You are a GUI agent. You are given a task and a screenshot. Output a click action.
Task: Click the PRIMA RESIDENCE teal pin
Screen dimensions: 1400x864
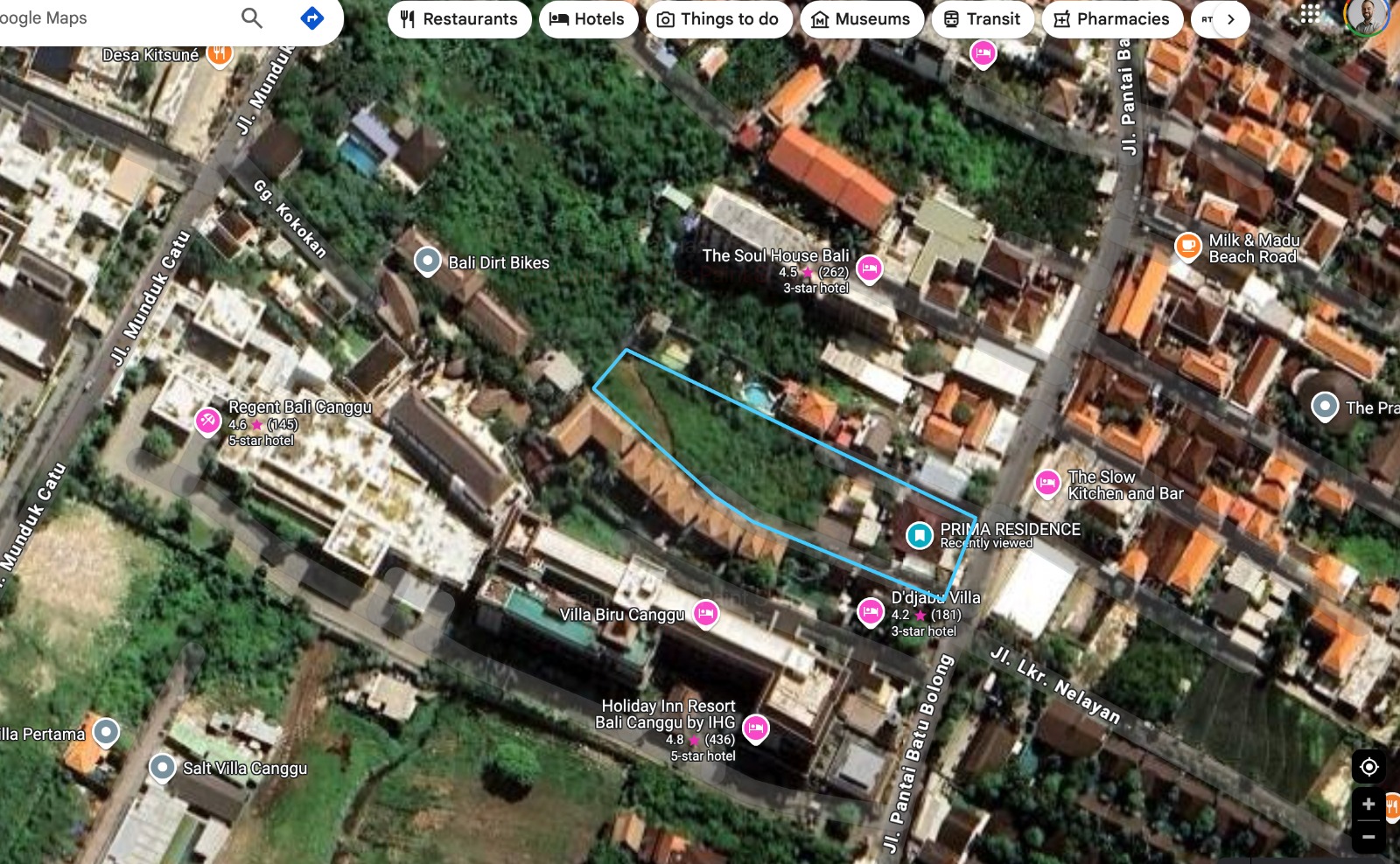920,534
